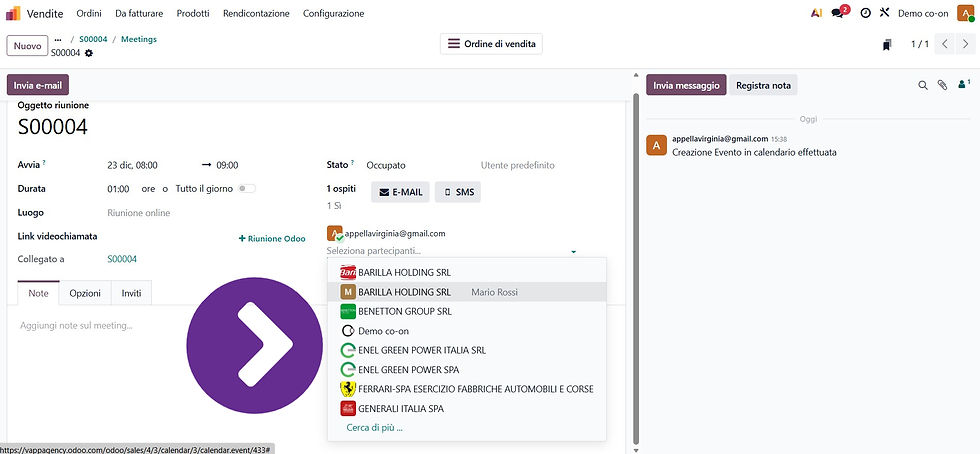Click the S00004 breadcrumb link
The image size is (980, 454).
[x=93, y=39]
